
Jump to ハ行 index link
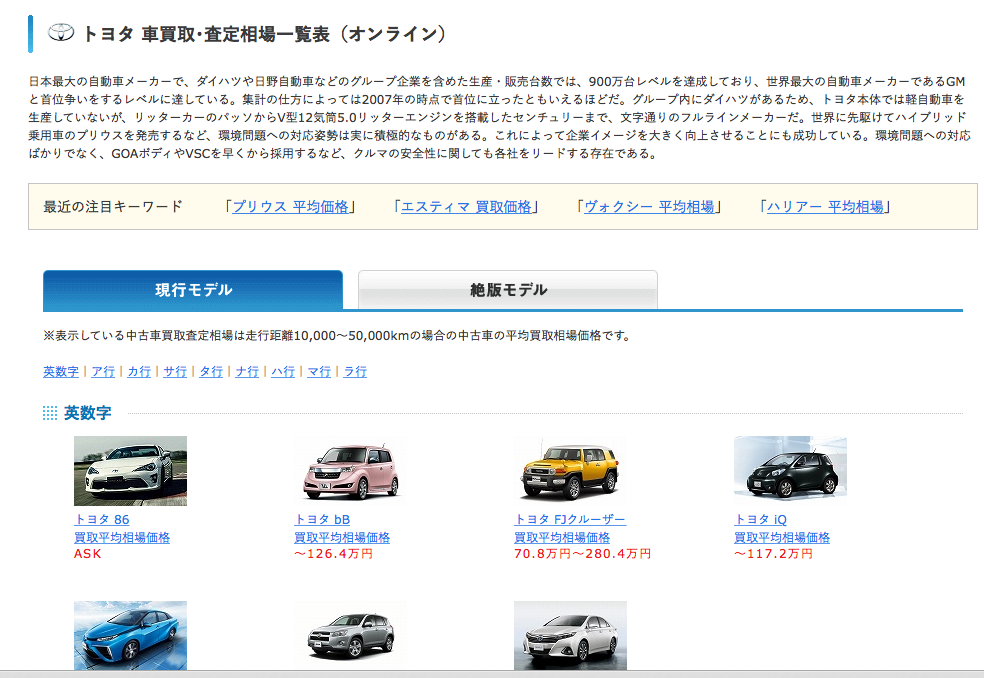click(x=282, y=372)
